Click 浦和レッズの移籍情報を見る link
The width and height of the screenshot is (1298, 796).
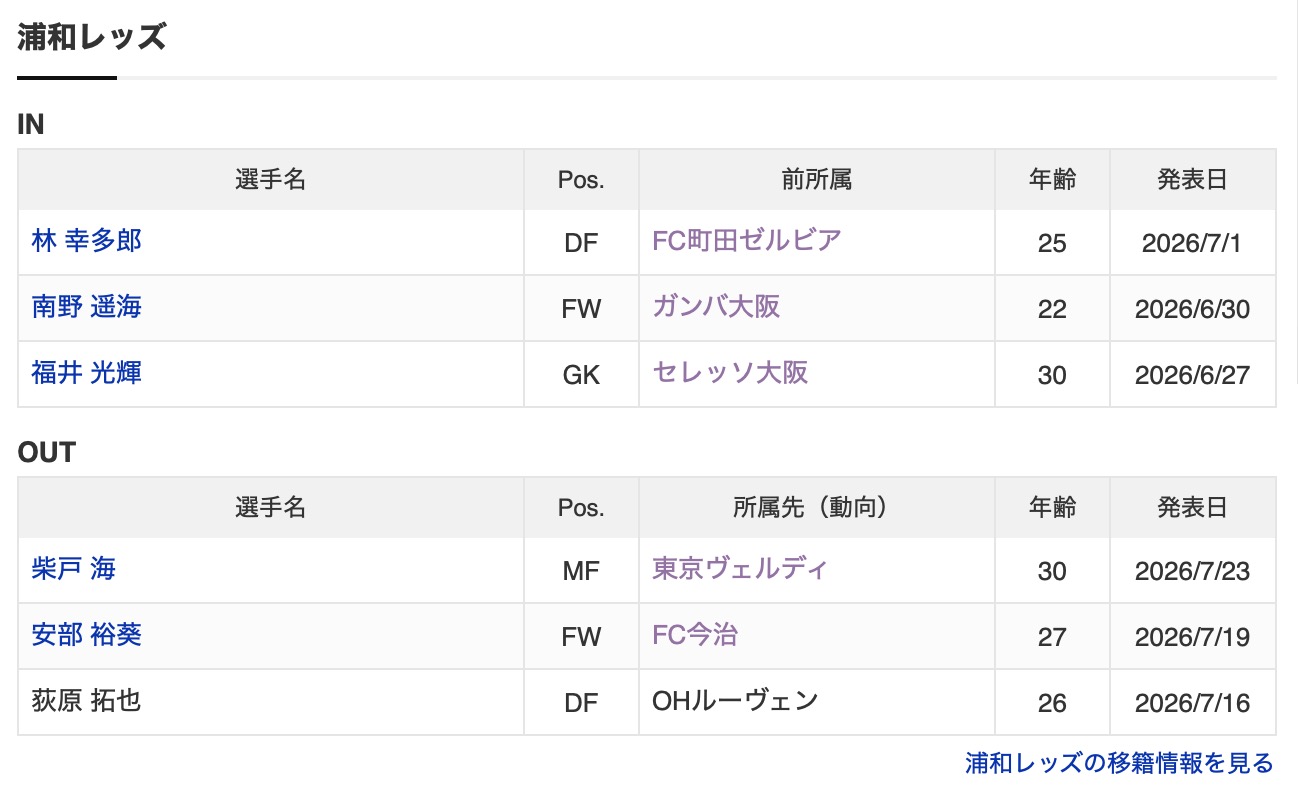click(x=1119, y=764)
